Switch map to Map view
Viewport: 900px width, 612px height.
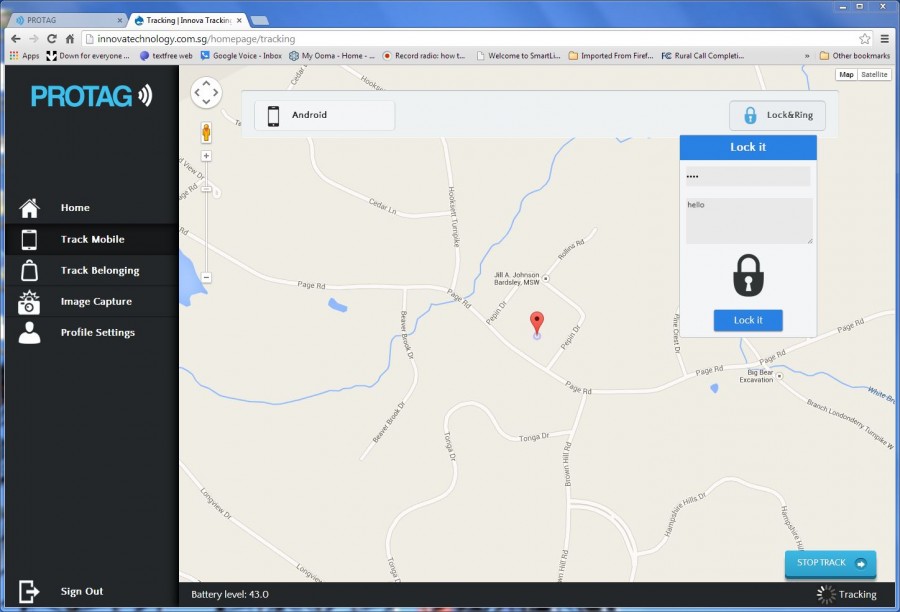[846, 74]
